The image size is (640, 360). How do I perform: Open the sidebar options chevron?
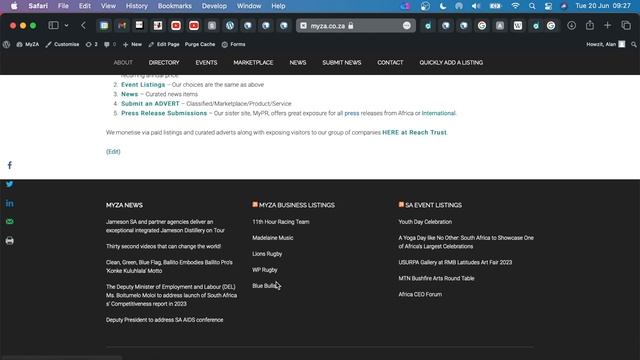tap(66, 25)
